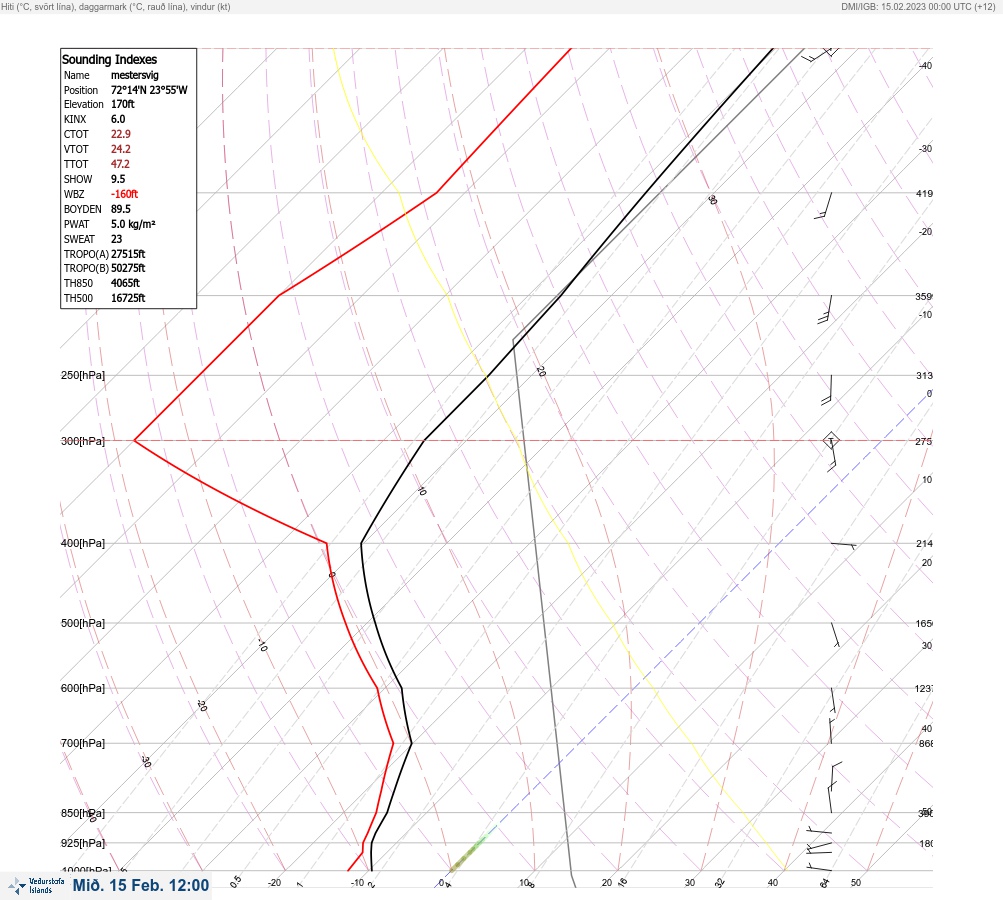Click the 850[hPa] pressure label
Viewport: 1003px width, 900px height.
(x=83, y=813)
